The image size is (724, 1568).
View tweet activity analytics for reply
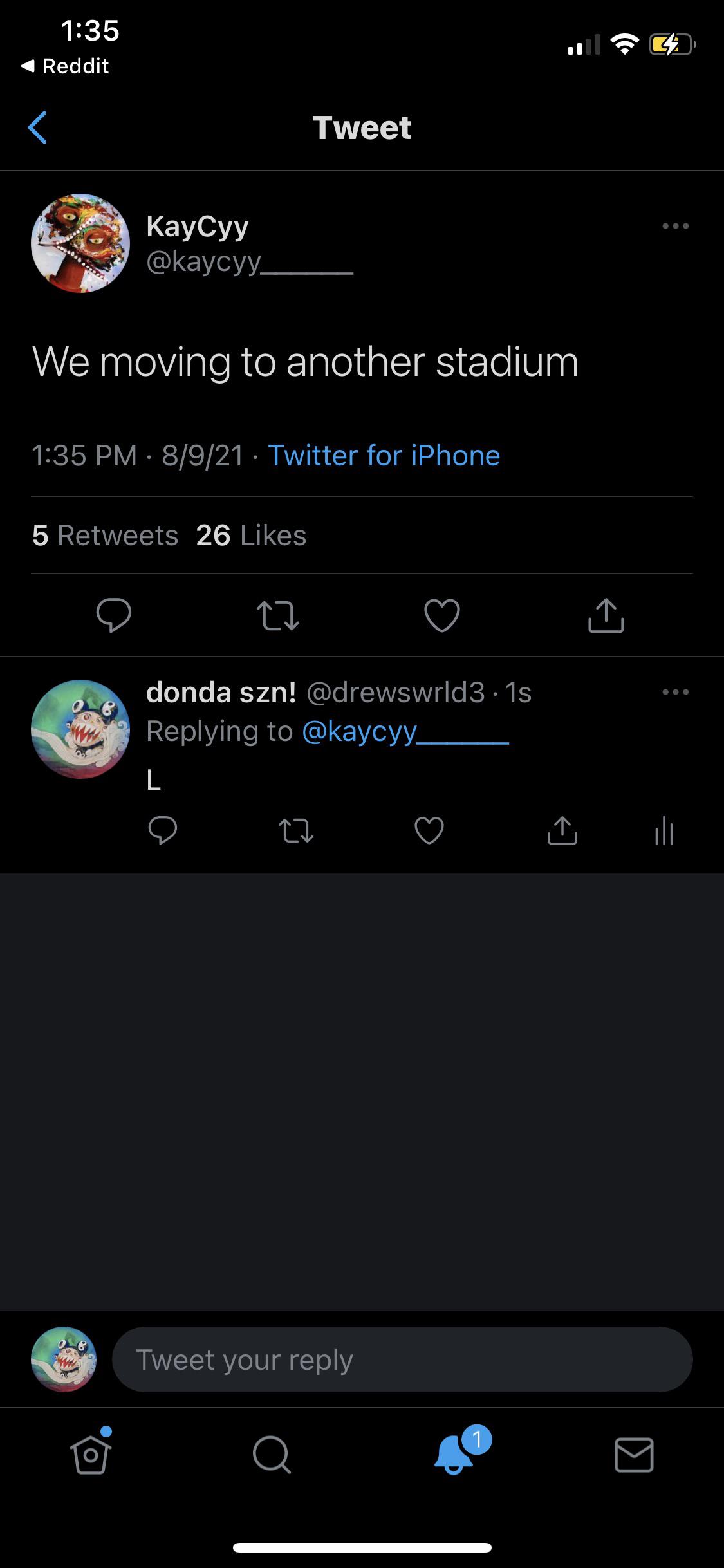pyautogui.click(x=664, y=830)
